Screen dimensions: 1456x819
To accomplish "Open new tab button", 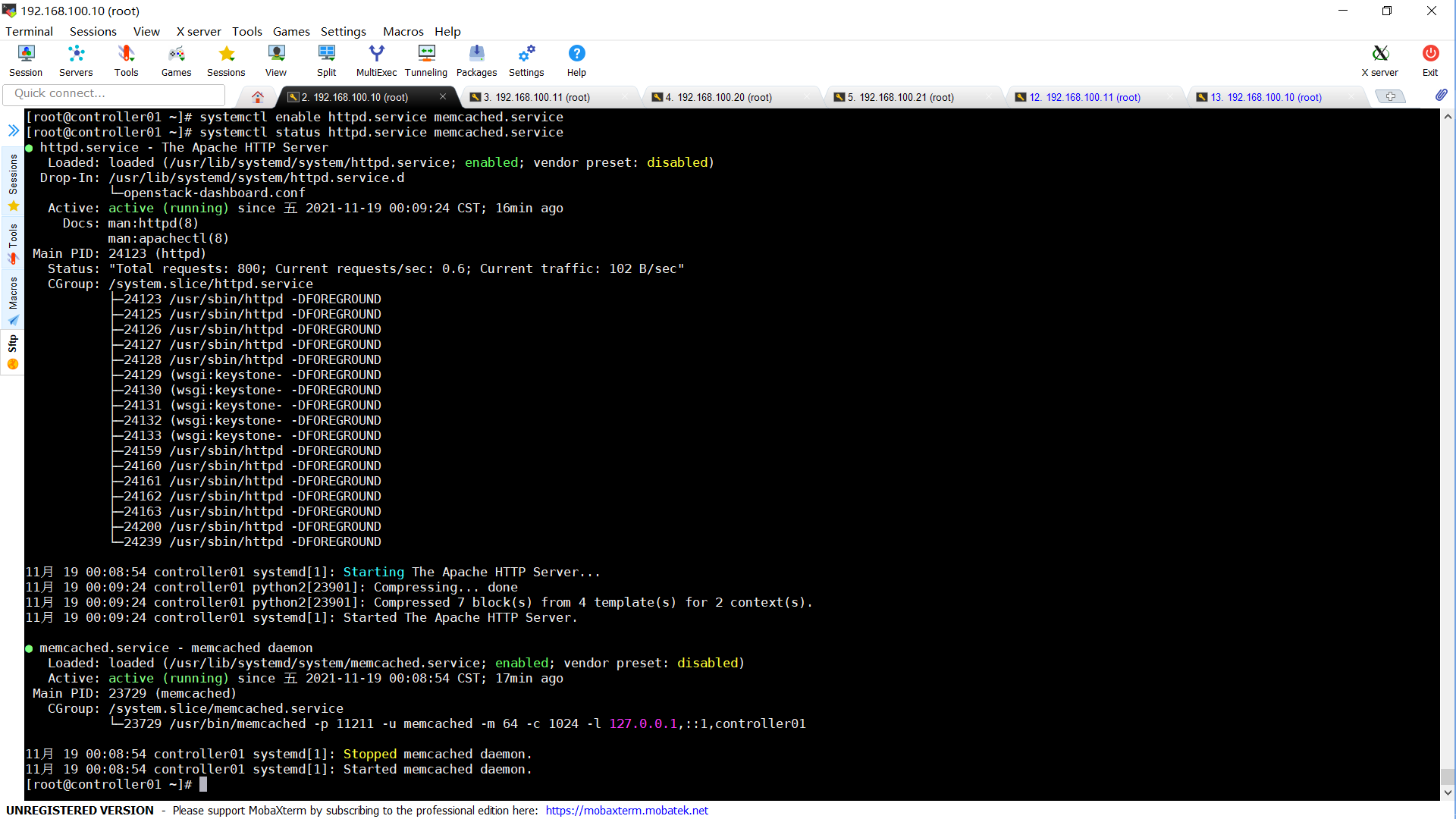I will coord(1390,96).
